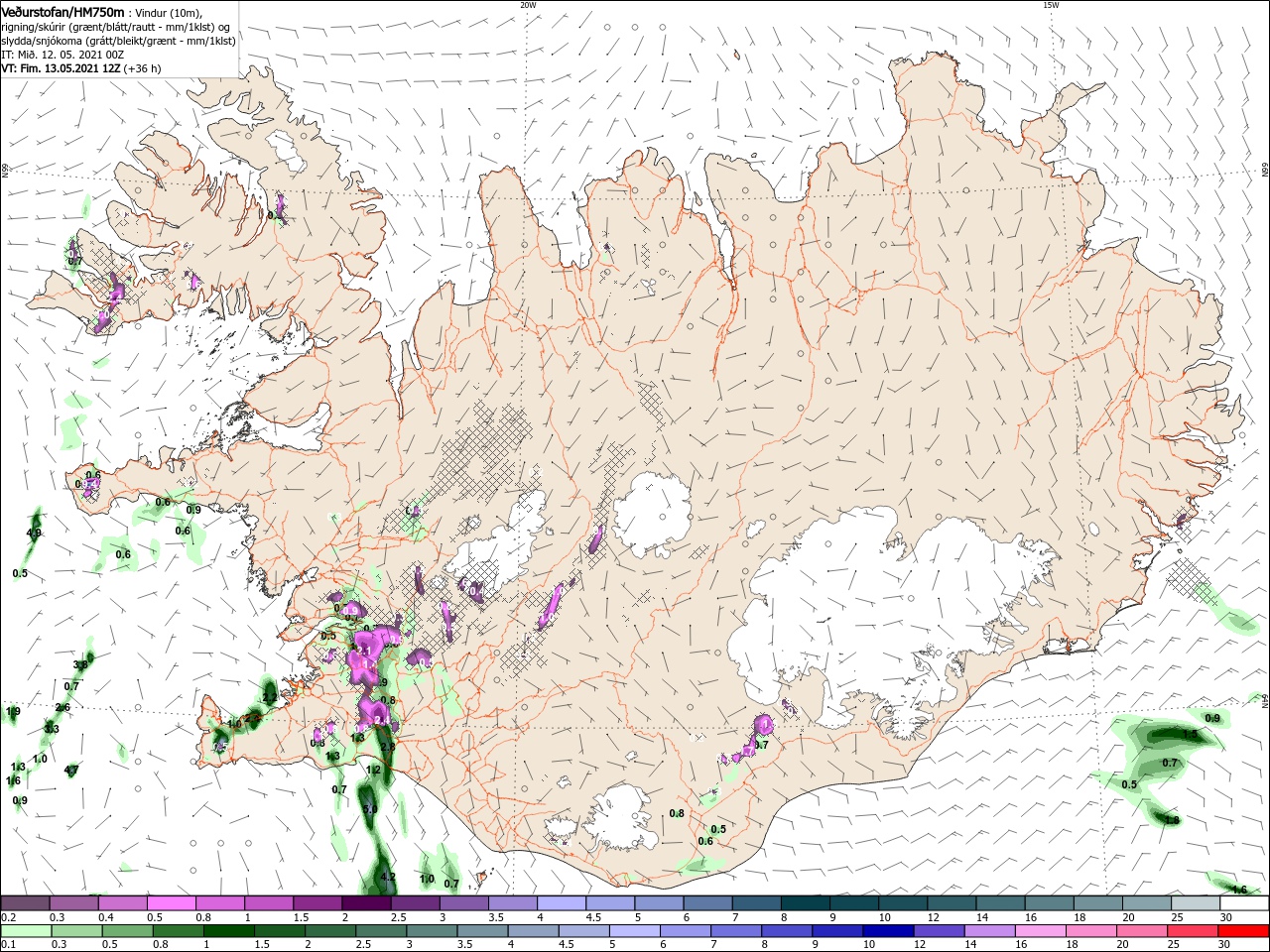Click the 15W longitude label

point(1050,5)
